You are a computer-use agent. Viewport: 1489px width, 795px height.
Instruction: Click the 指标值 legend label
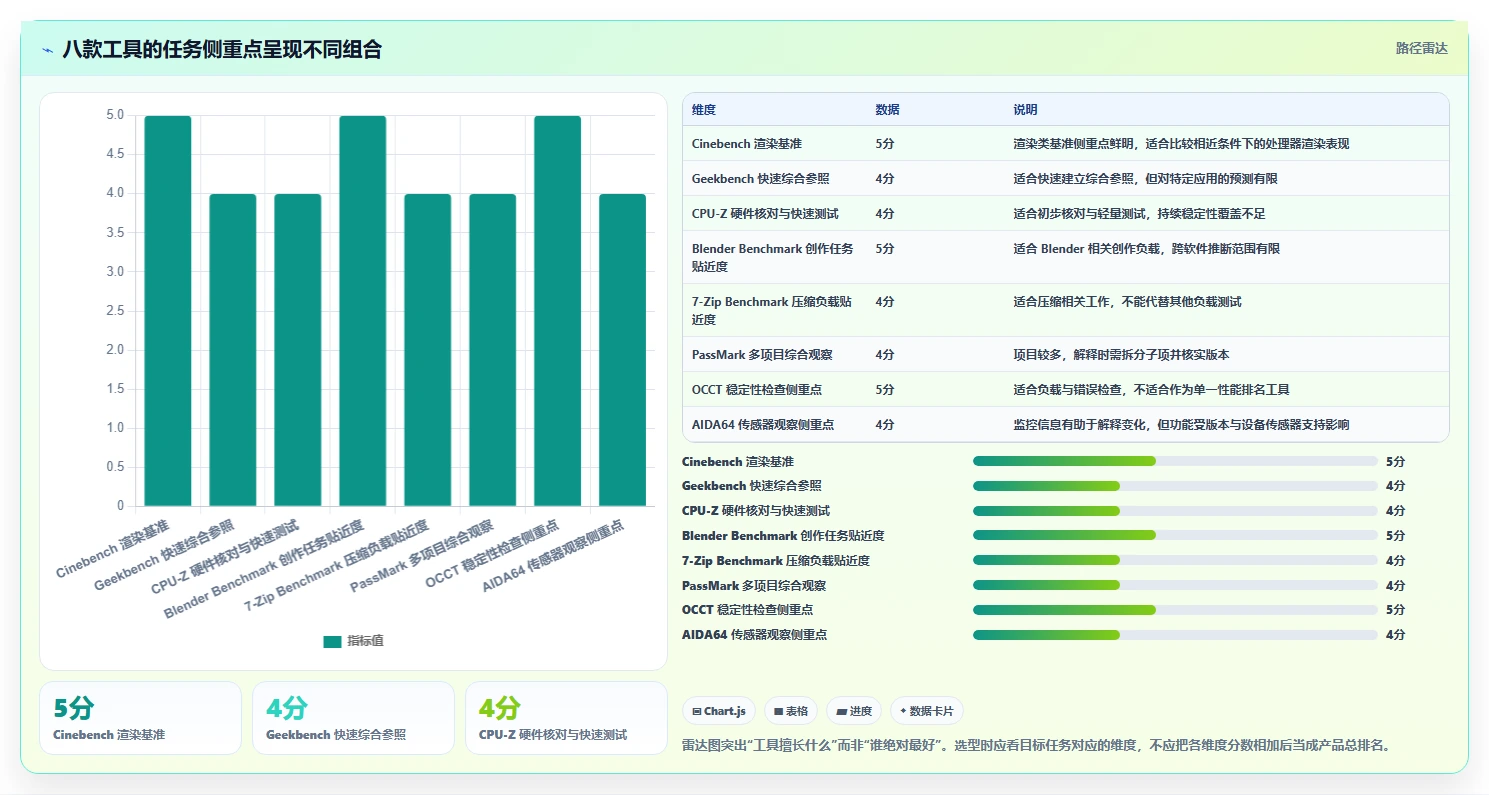pos(365,641)
